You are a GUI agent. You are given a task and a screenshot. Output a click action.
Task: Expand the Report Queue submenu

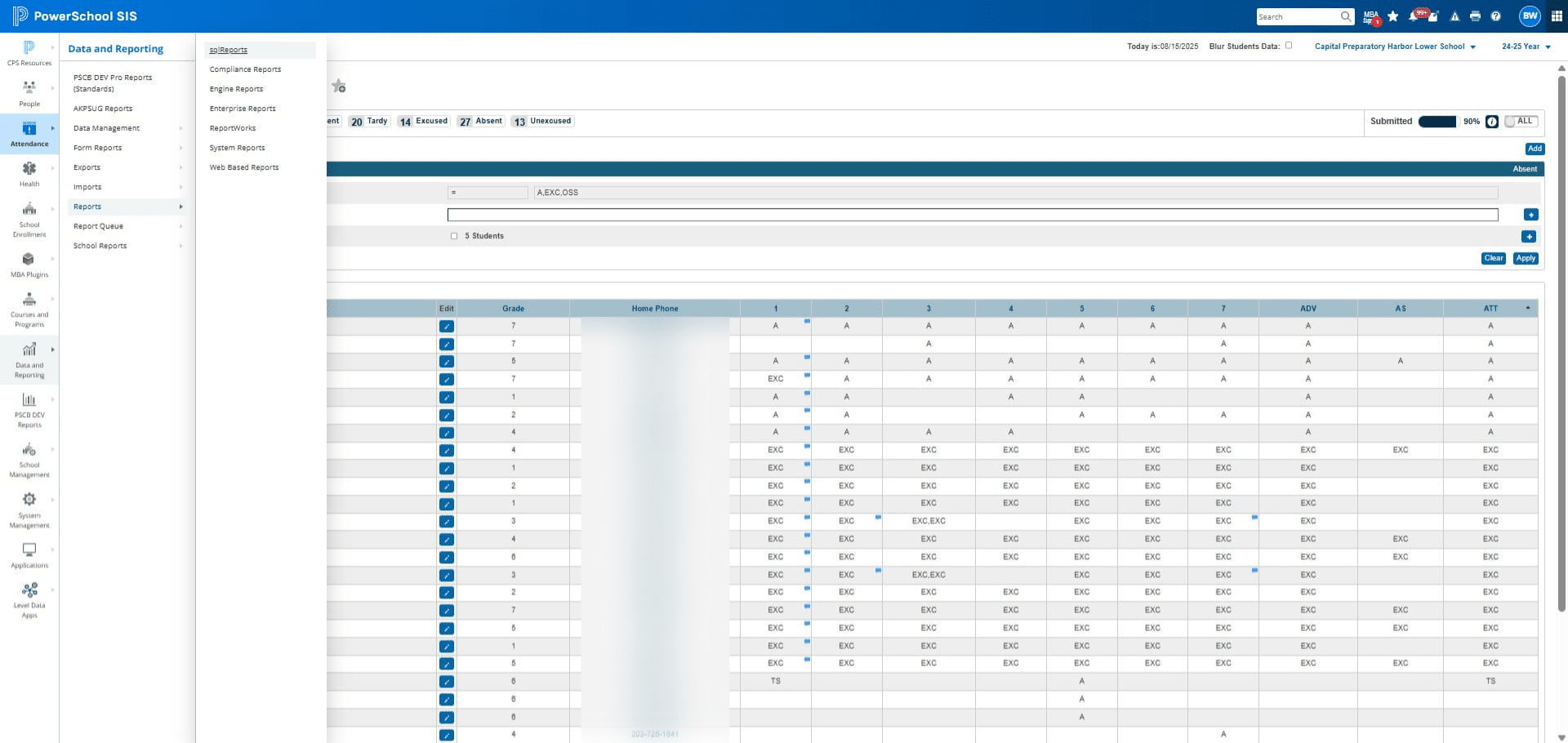tap(180, 226)
